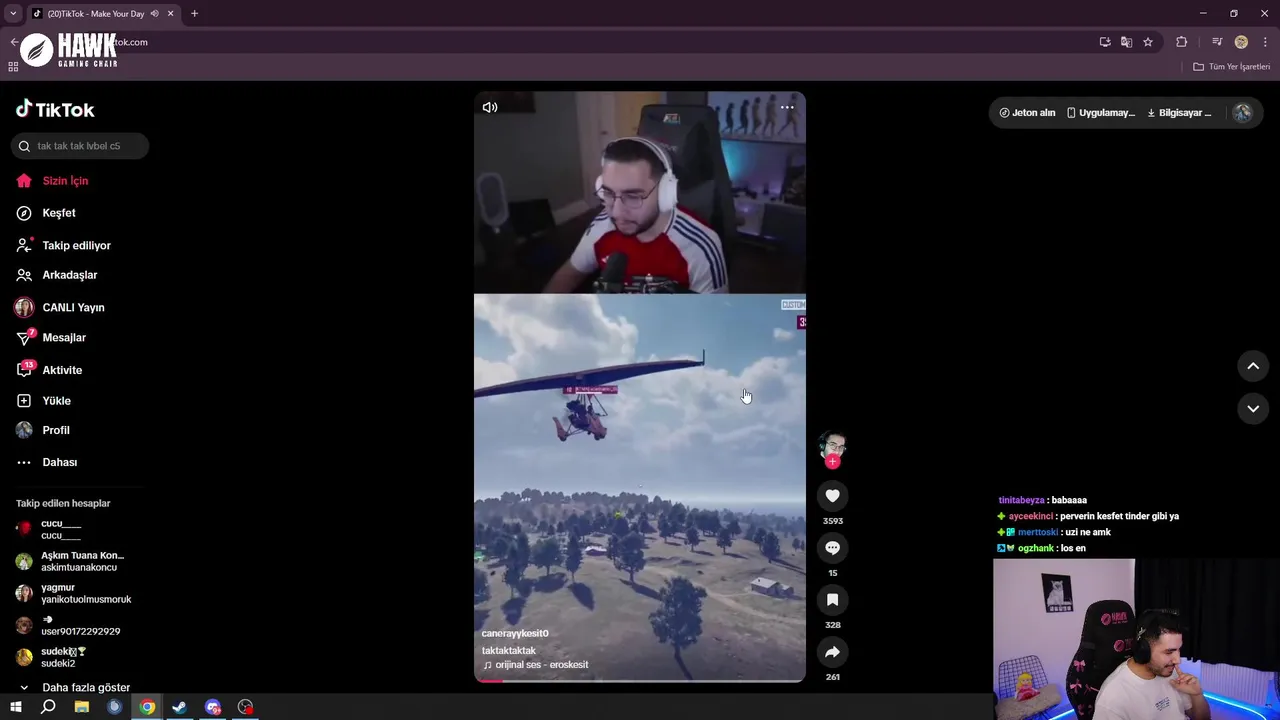The image size is (1280, 720).
Task: Expand the Dahası menu
Action: pos(59,462)
